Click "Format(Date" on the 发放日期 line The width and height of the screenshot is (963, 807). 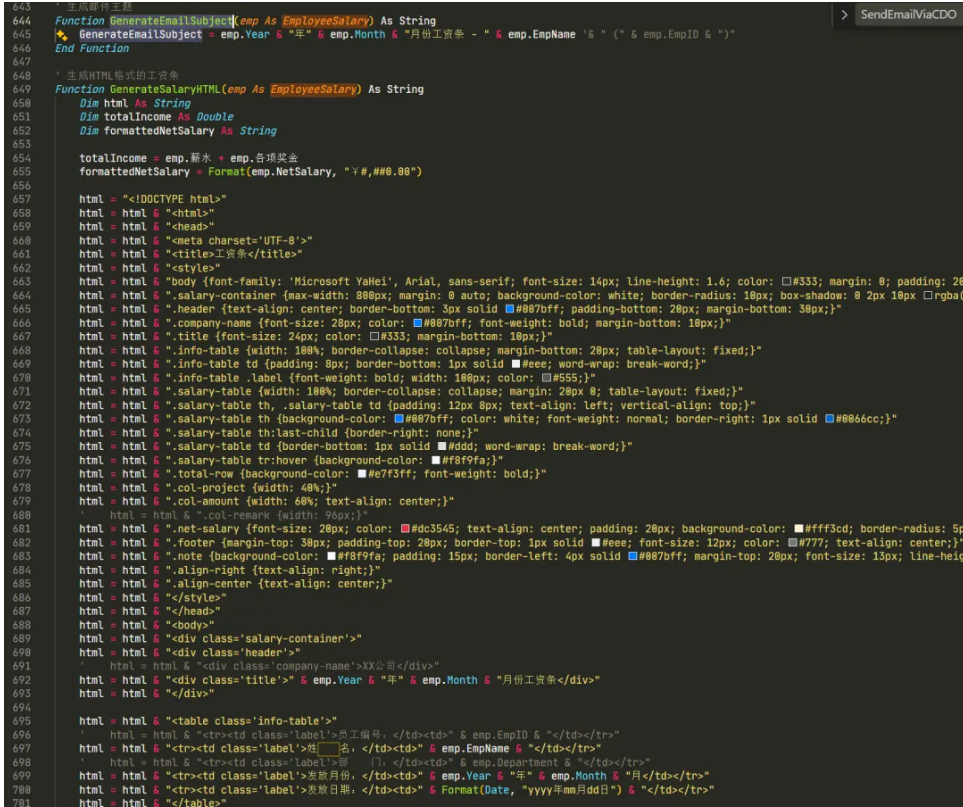475,790
